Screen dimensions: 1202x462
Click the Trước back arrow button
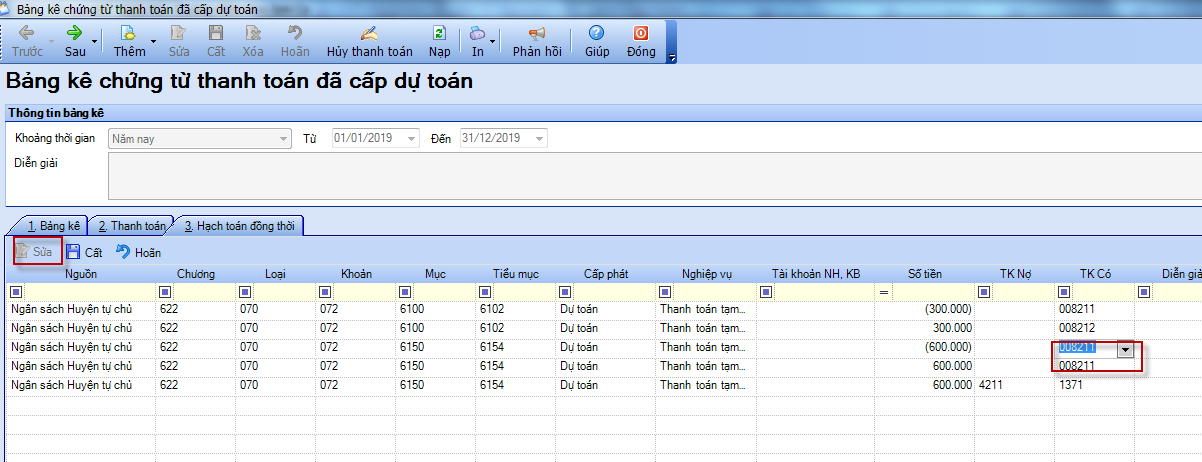coord(27,41)
